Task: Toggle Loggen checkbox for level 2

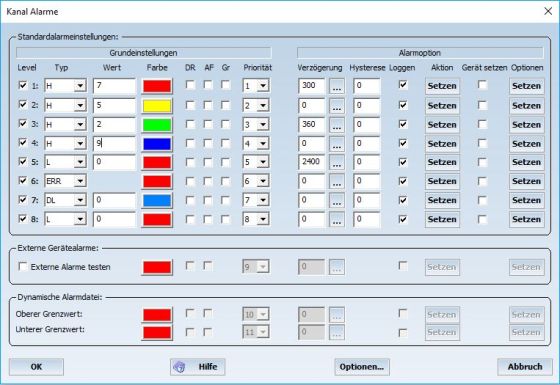Action: coord(403,105)
